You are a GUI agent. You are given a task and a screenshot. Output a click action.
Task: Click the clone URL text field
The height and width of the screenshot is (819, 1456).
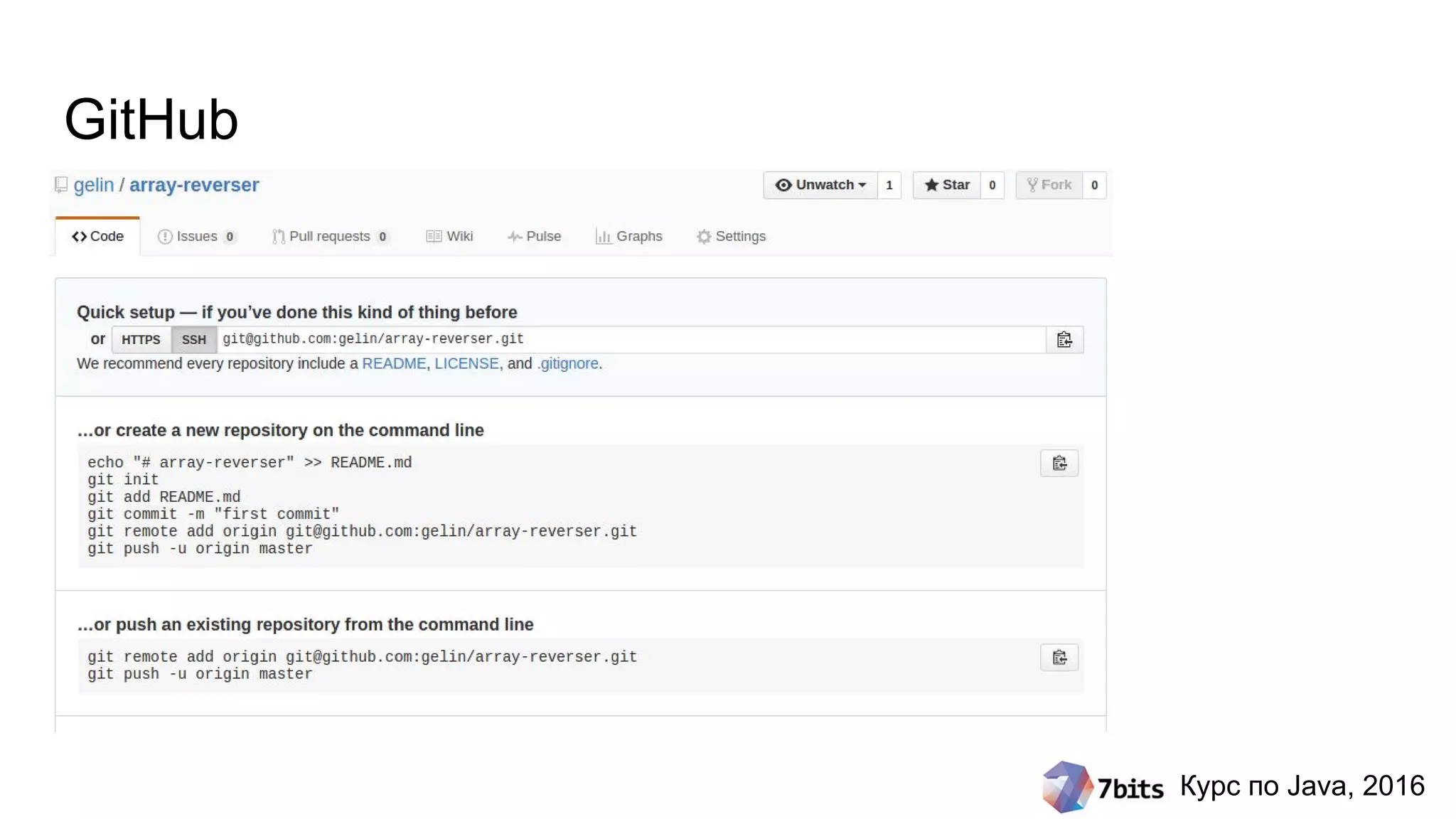pyautogui.click(x=631, y=340)
